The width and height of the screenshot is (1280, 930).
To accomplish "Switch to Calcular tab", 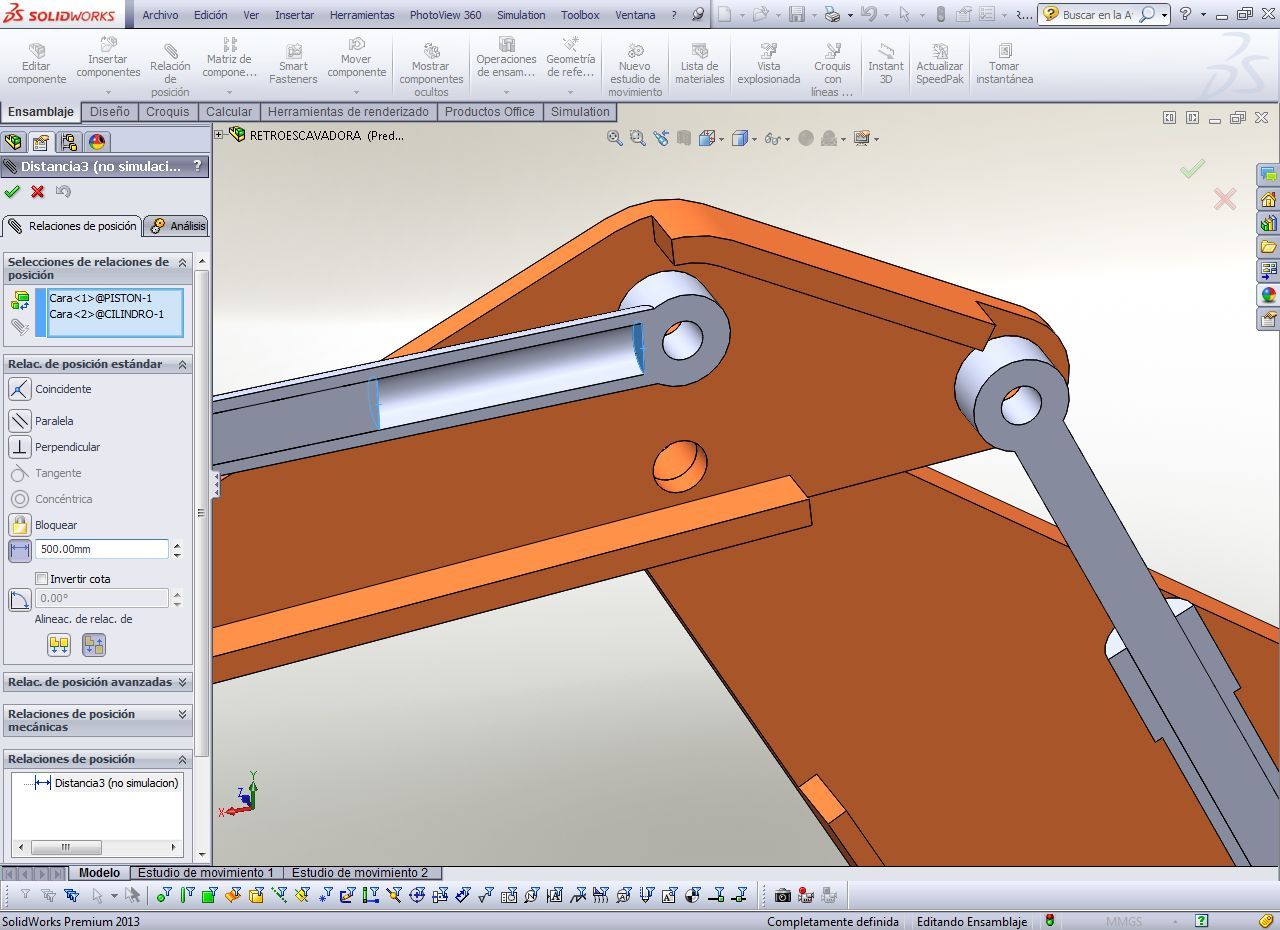I will 229,111.
